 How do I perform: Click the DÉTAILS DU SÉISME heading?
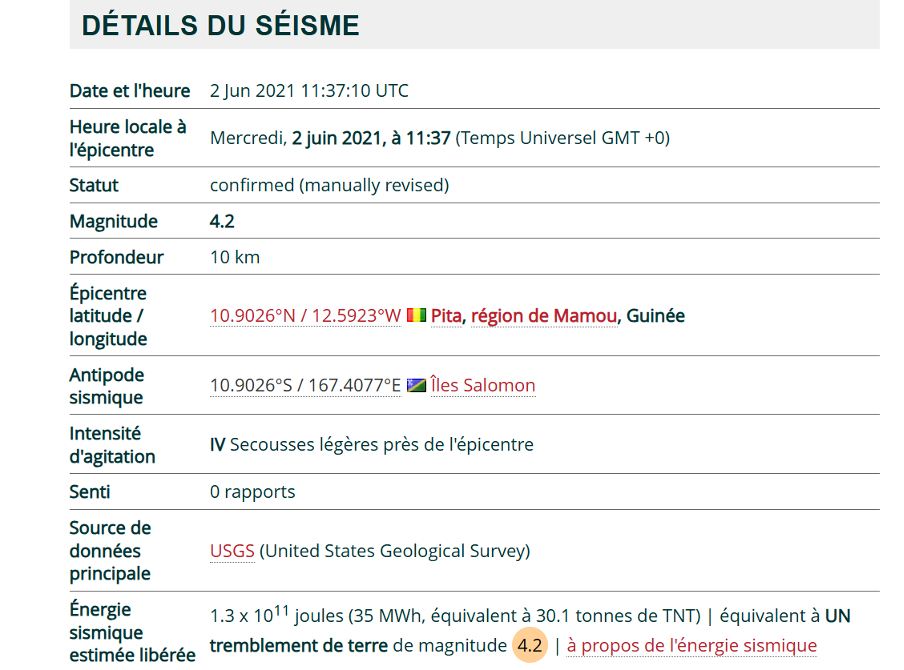point(220,25)
